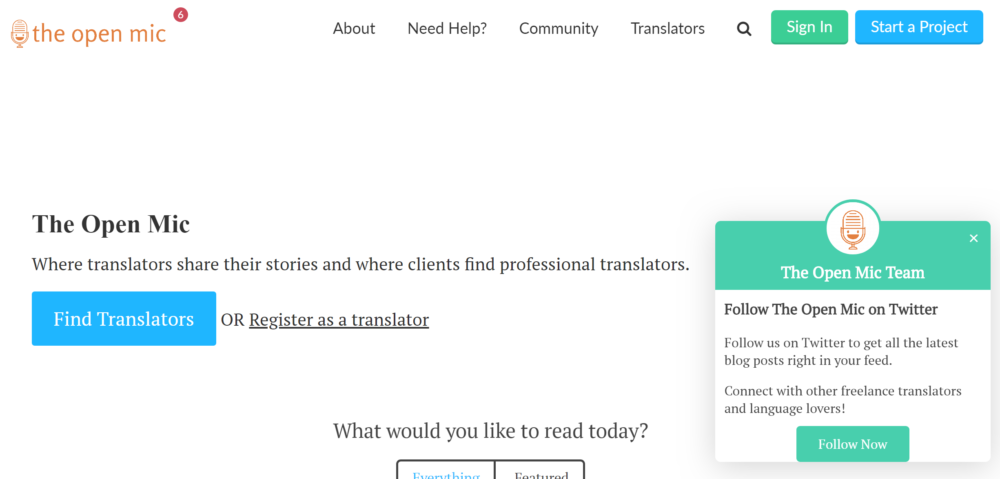Screen dimensions: 1000x479
Task: Click the Follow Now button
Action: [x=853, y=444]
